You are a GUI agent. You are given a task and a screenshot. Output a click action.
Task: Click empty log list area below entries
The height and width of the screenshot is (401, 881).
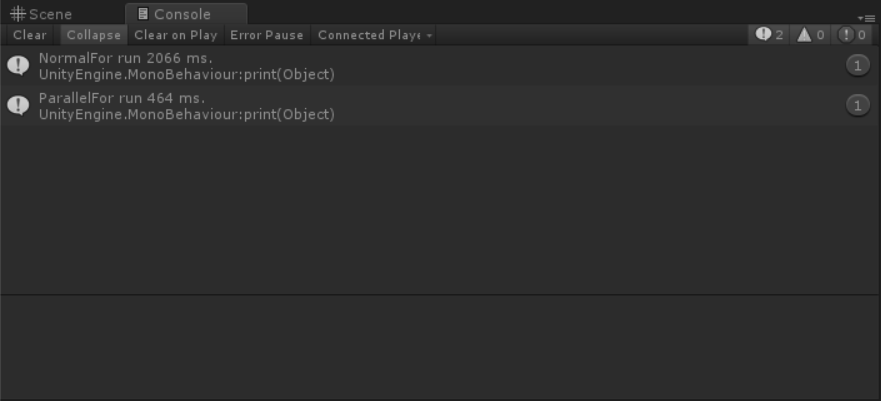click(440, 210)
